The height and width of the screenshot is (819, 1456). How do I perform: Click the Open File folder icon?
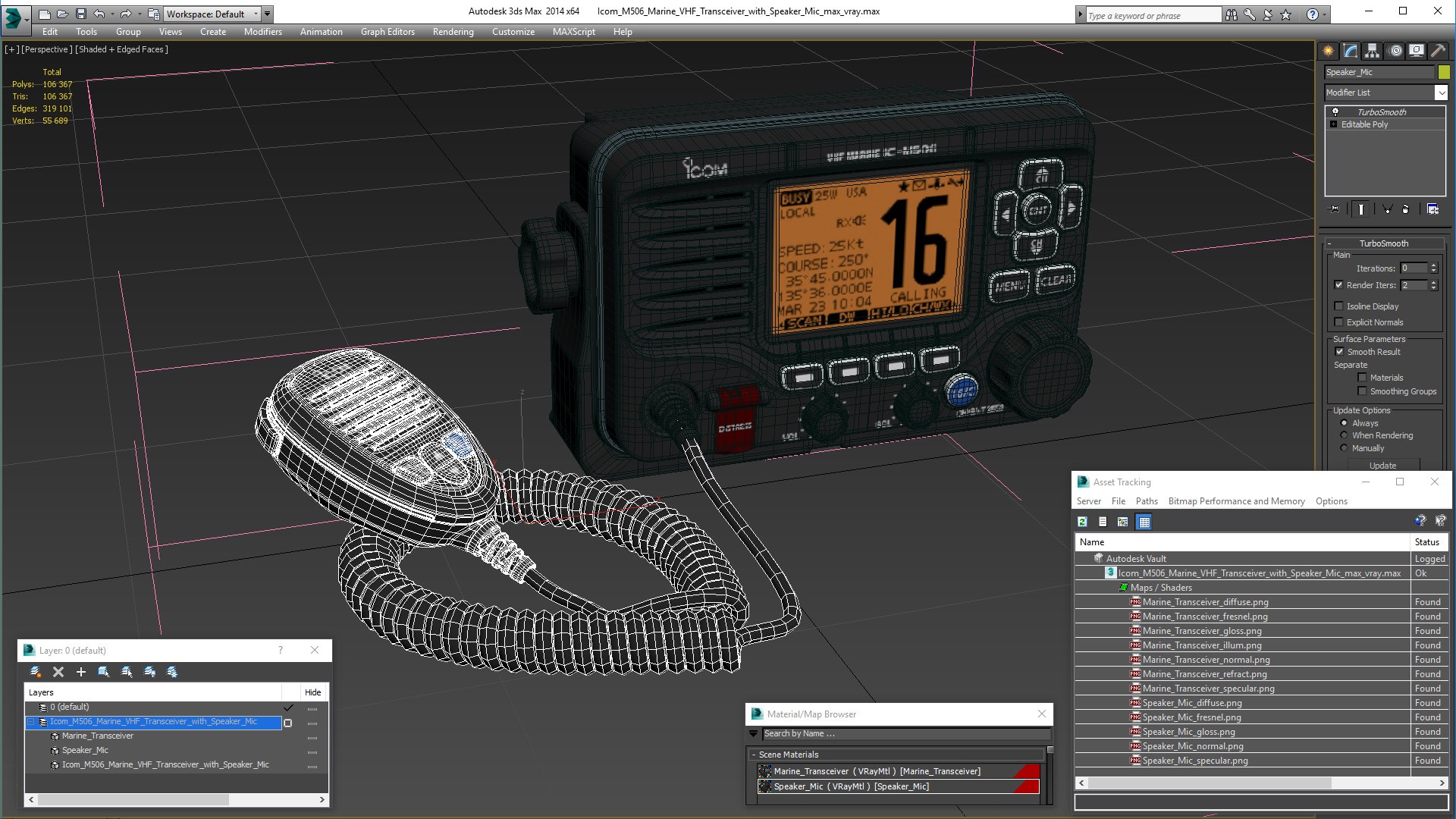(x=62, y=14)
